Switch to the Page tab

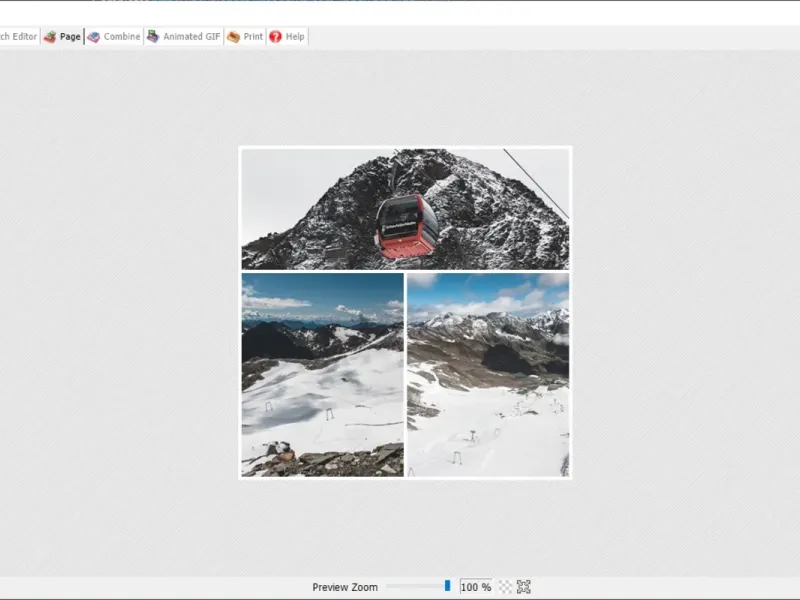pyautogui.click(x=62, y=37)
